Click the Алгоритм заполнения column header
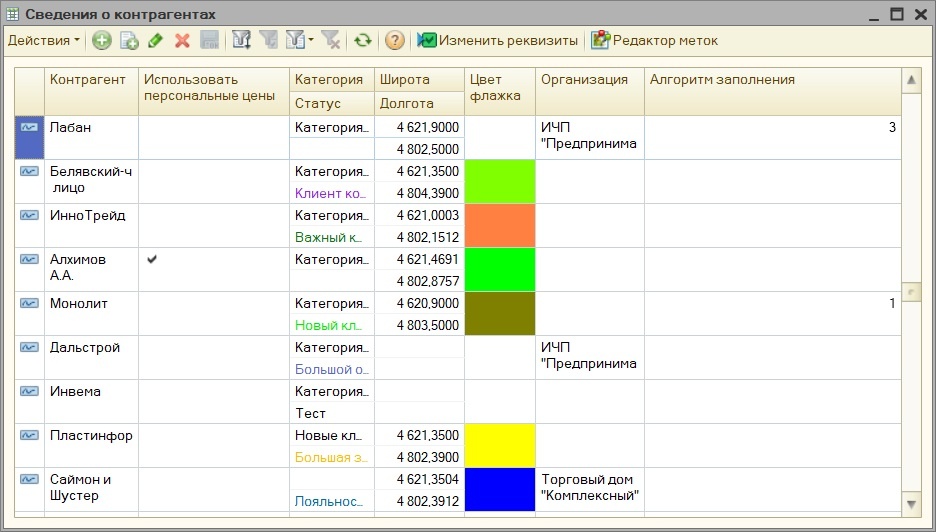The width and height of the screenshot is (936, 532). click(772, 91)
